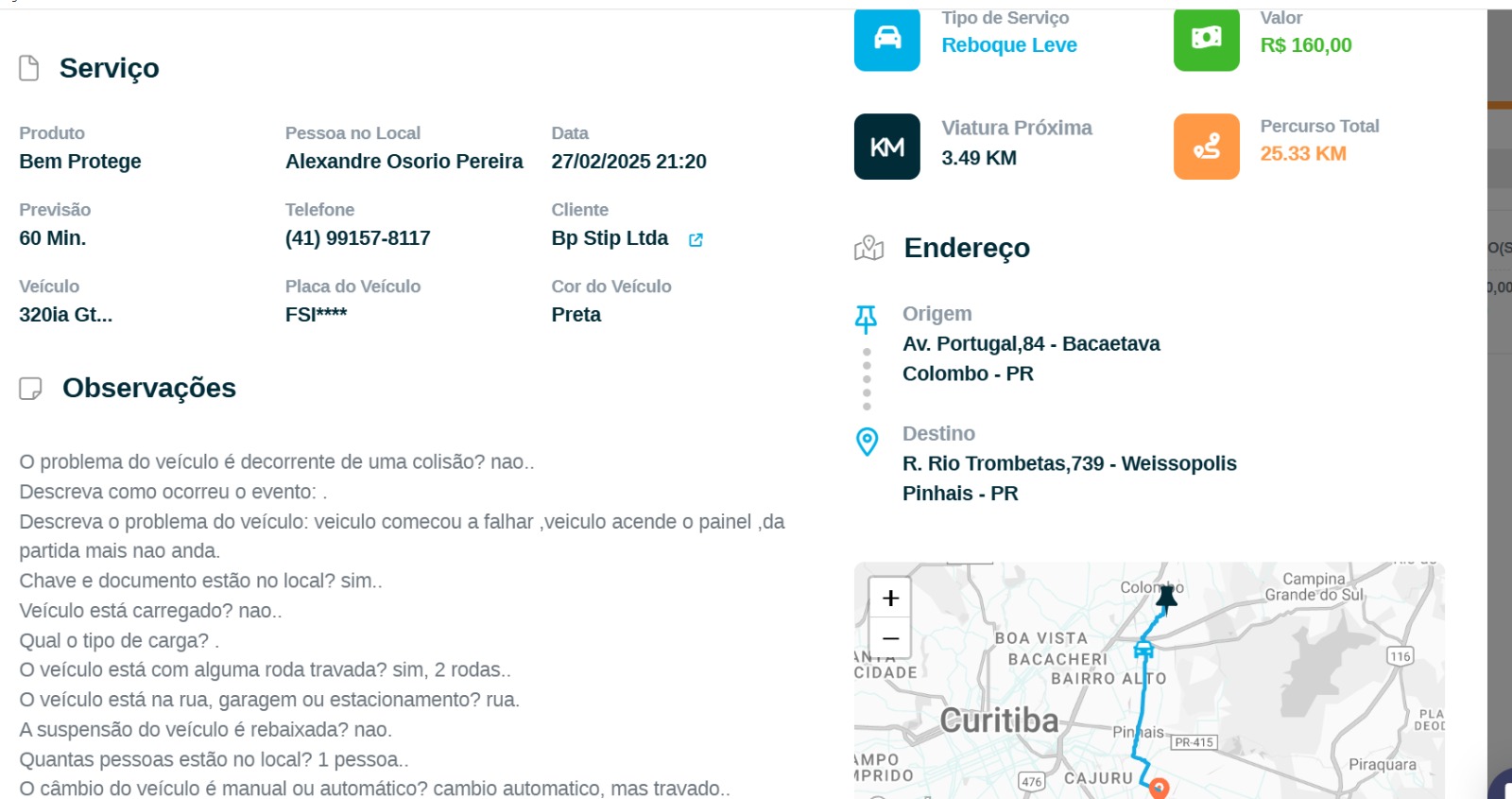Click the name Alexandre Osorio Pereira
Screen dimensions: 1512x799
pyautogui.click(x=404, y=162)
